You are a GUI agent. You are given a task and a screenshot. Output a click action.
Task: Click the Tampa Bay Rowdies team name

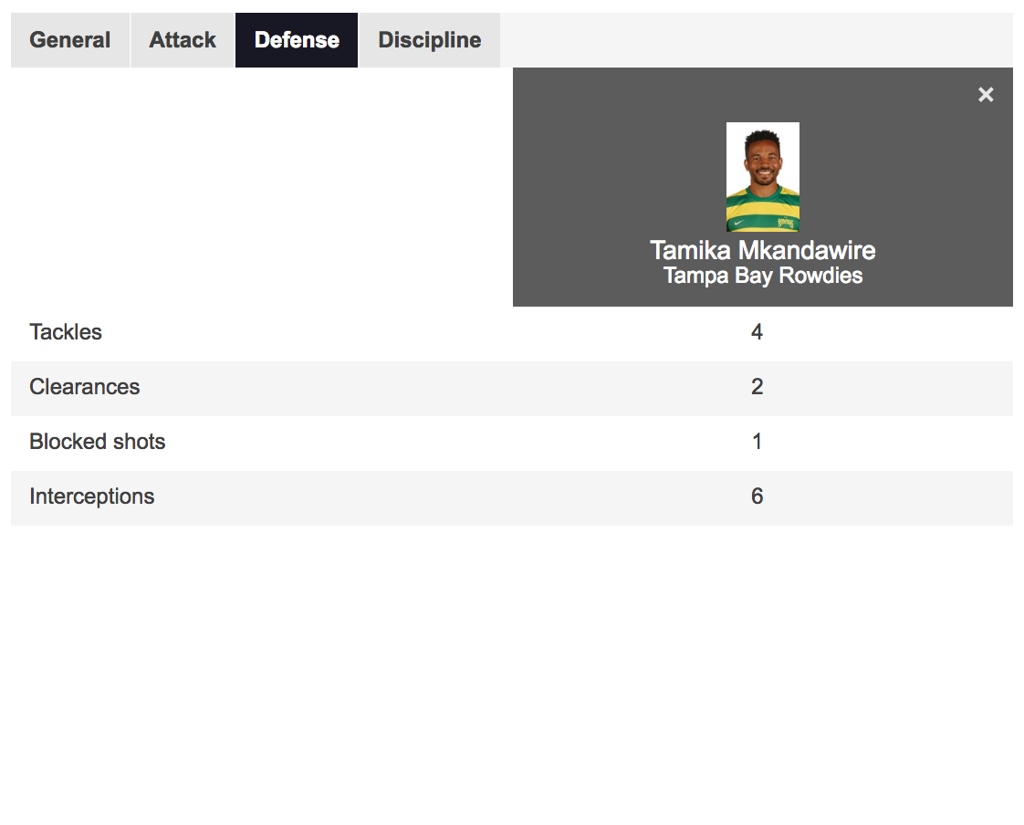click(762, 276)
